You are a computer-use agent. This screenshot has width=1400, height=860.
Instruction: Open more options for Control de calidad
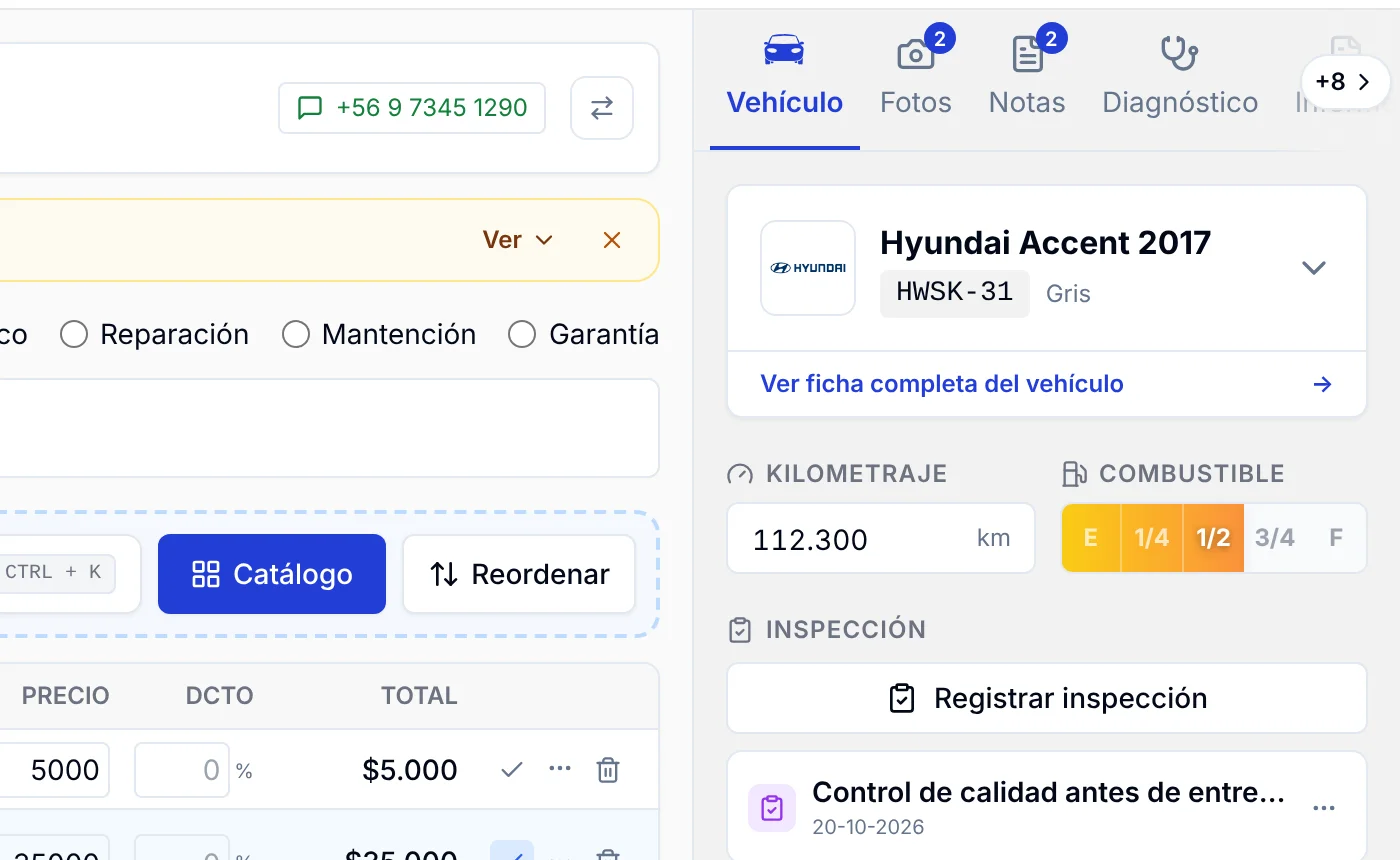pyautogui.click(x=1324, y=808)
